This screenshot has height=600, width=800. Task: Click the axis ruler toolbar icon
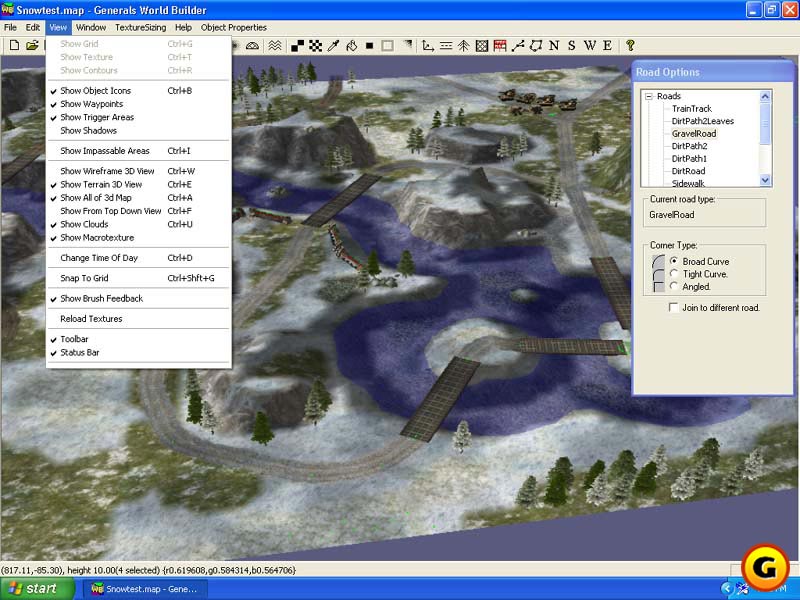(x=428, y=46)
